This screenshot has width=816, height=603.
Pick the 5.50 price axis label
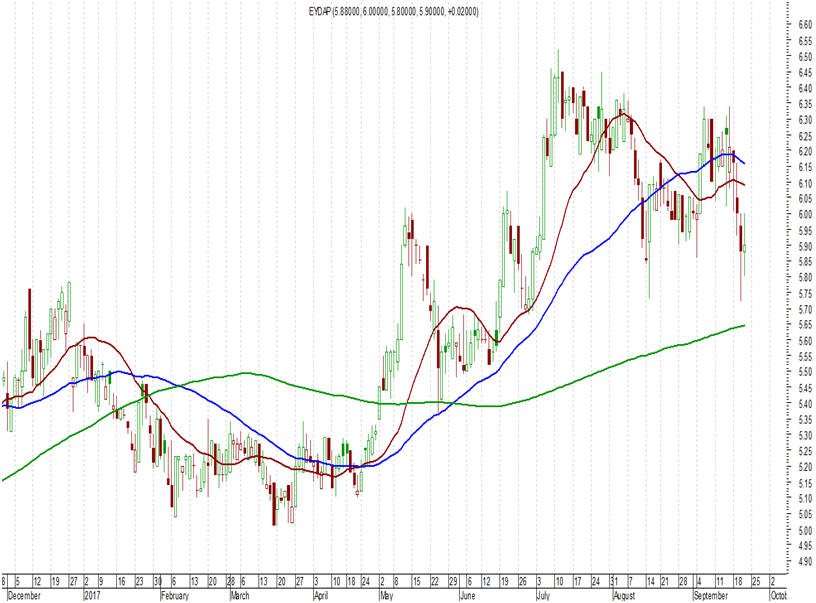(x=805, y=372)
